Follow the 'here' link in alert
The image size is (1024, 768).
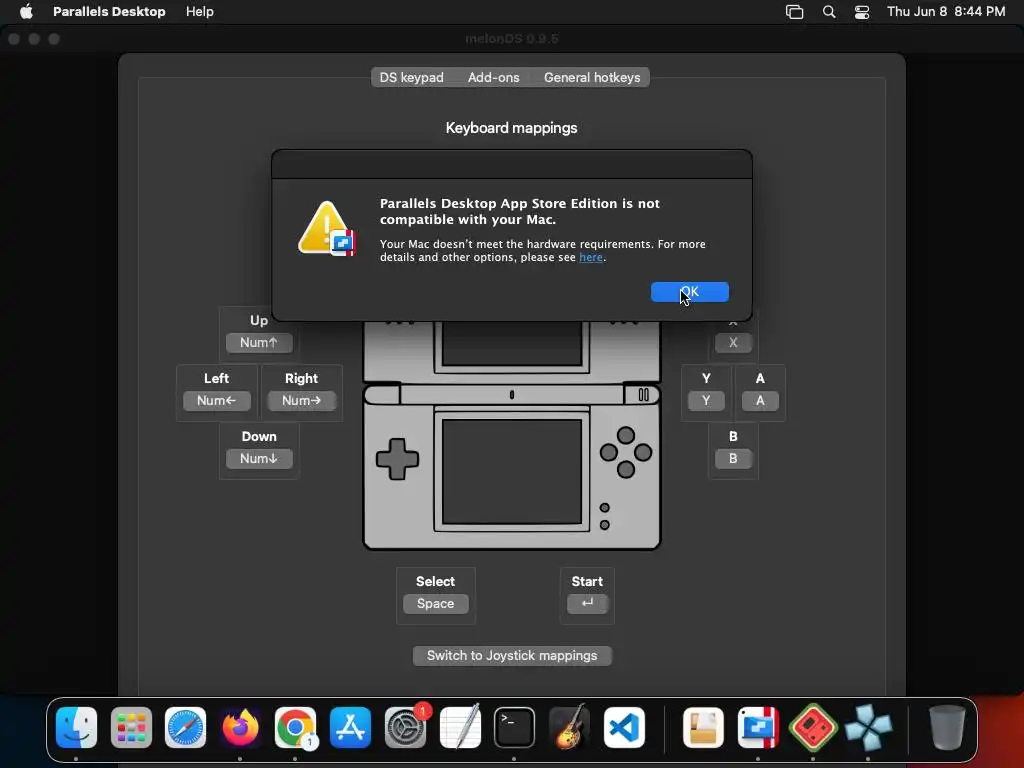click(x=590, y=257)
